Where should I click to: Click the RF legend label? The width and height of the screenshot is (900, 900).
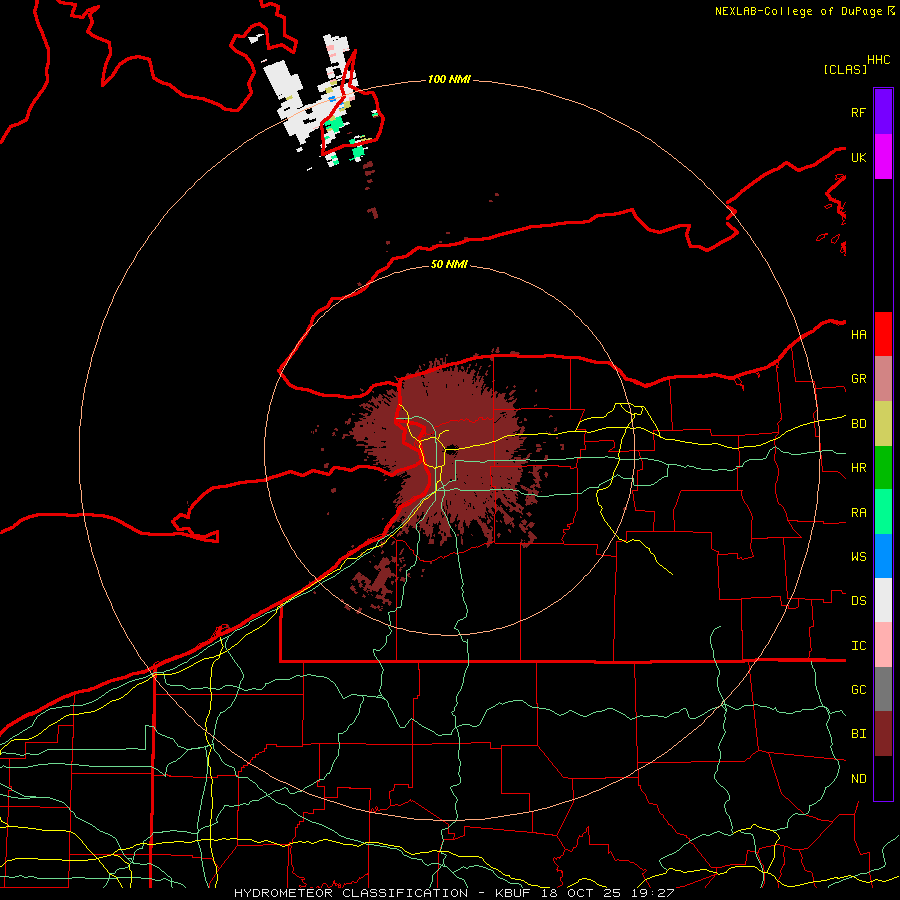point(858,112)
